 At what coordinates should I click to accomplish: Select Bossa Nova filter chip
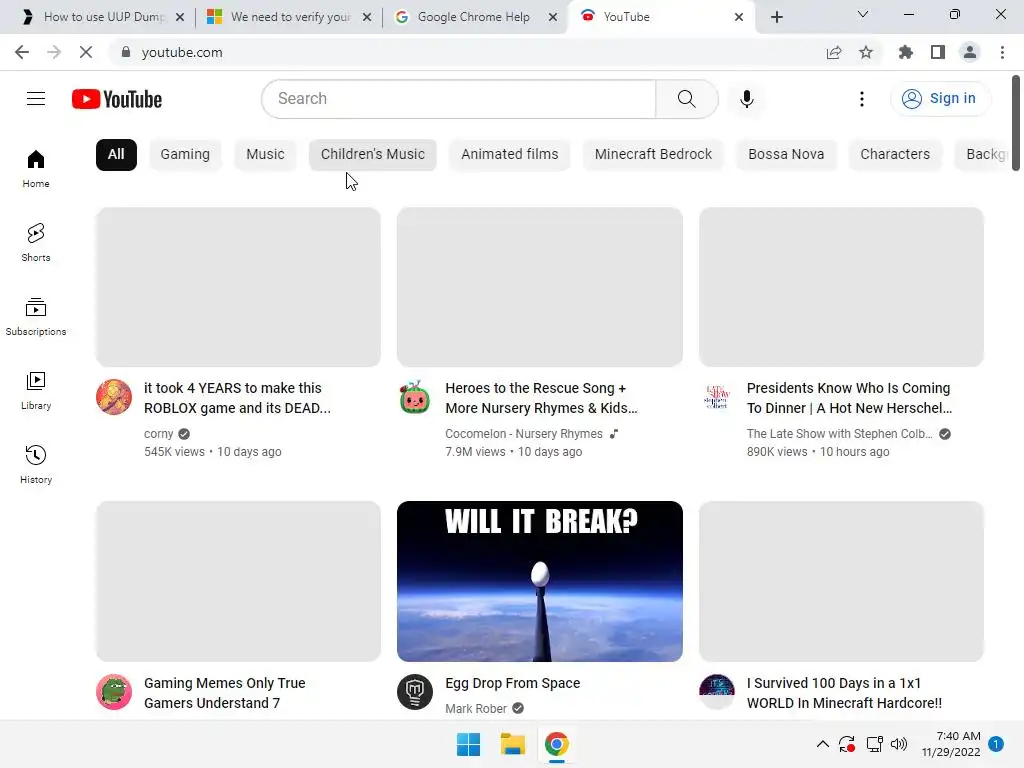coord(786,155)
